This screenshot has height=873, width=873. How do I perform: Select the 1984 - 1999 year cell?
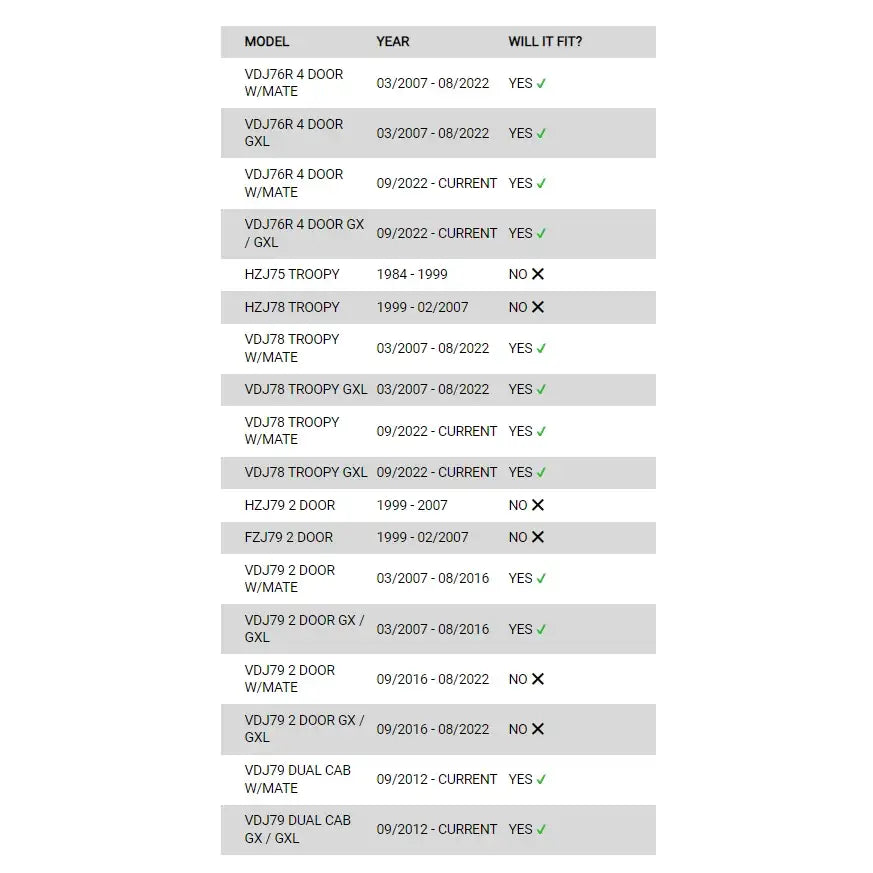(412, 274)
